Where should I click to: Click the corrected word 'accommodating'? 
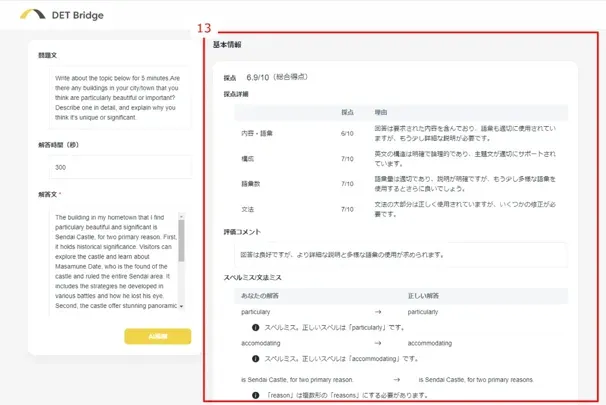click(x=429, y=343)
